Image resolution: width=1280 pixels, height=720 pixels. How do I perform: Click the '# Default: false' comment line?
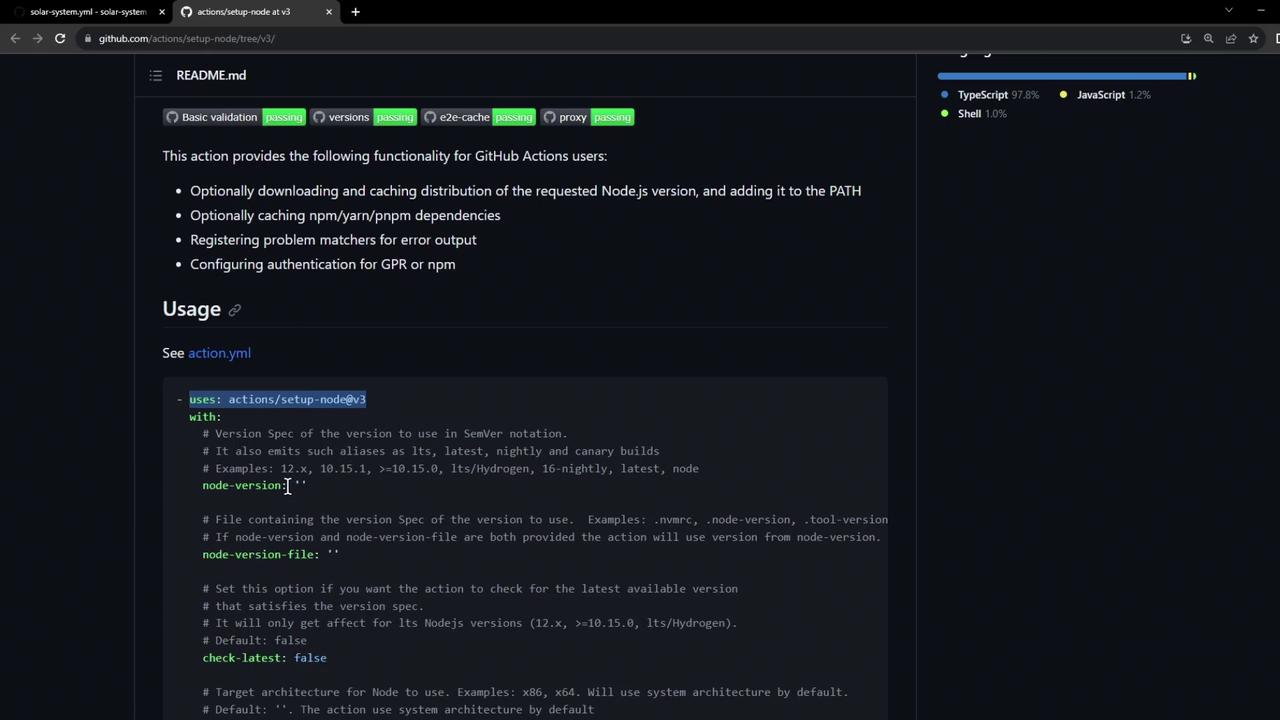tap(254, 641)
